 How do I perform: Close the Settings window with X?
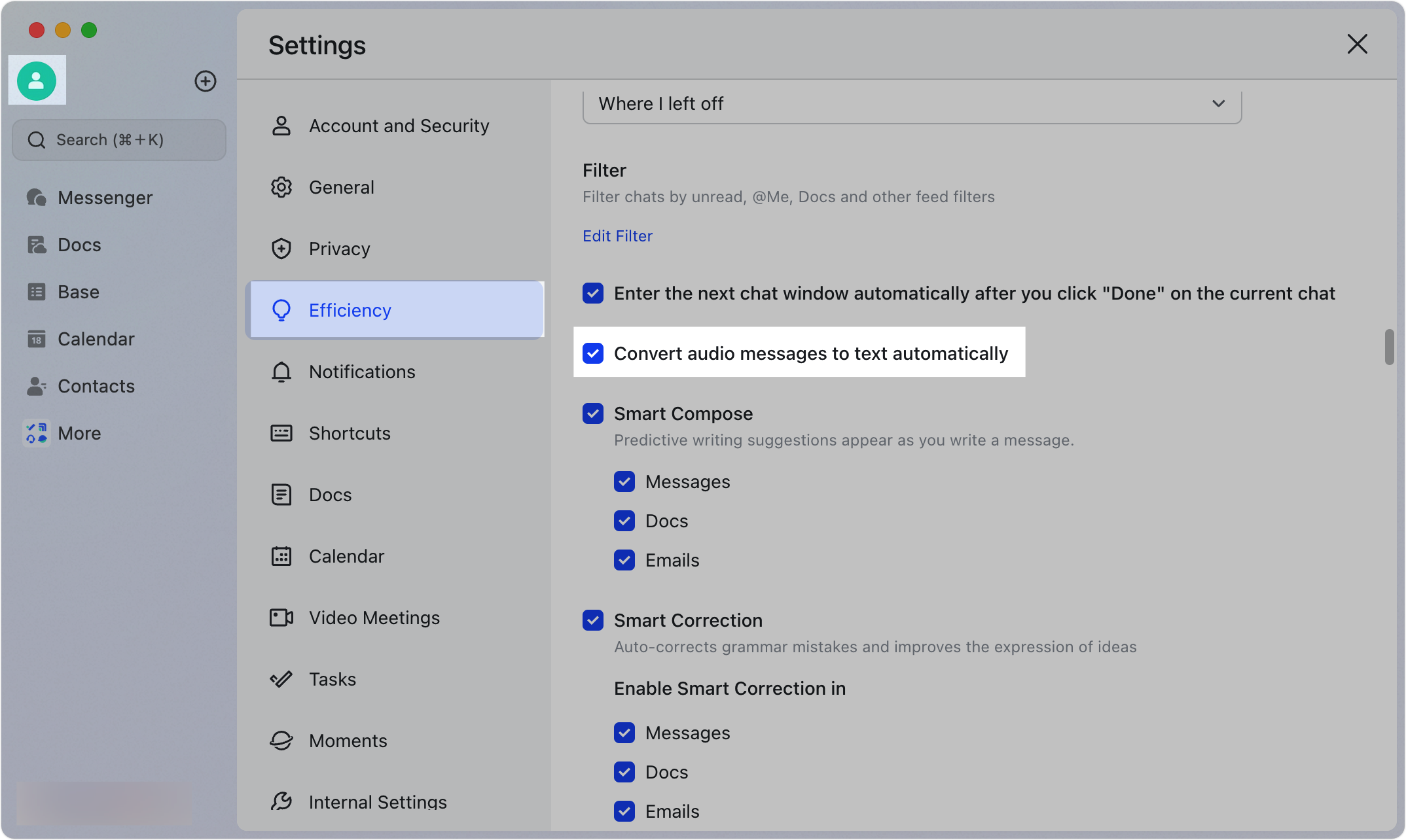(1358, 44)
